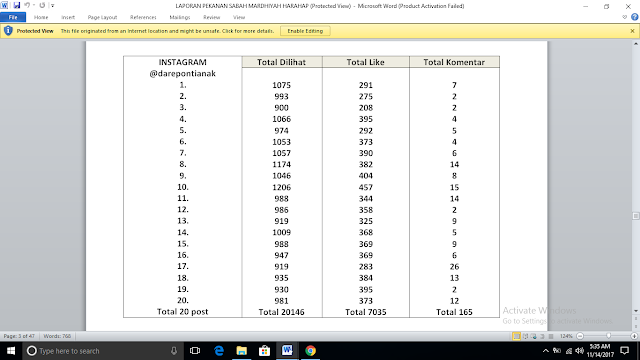Screen dimensions: 640x360
Task: Click the Undo arrow icon
Action: (27, 5)
